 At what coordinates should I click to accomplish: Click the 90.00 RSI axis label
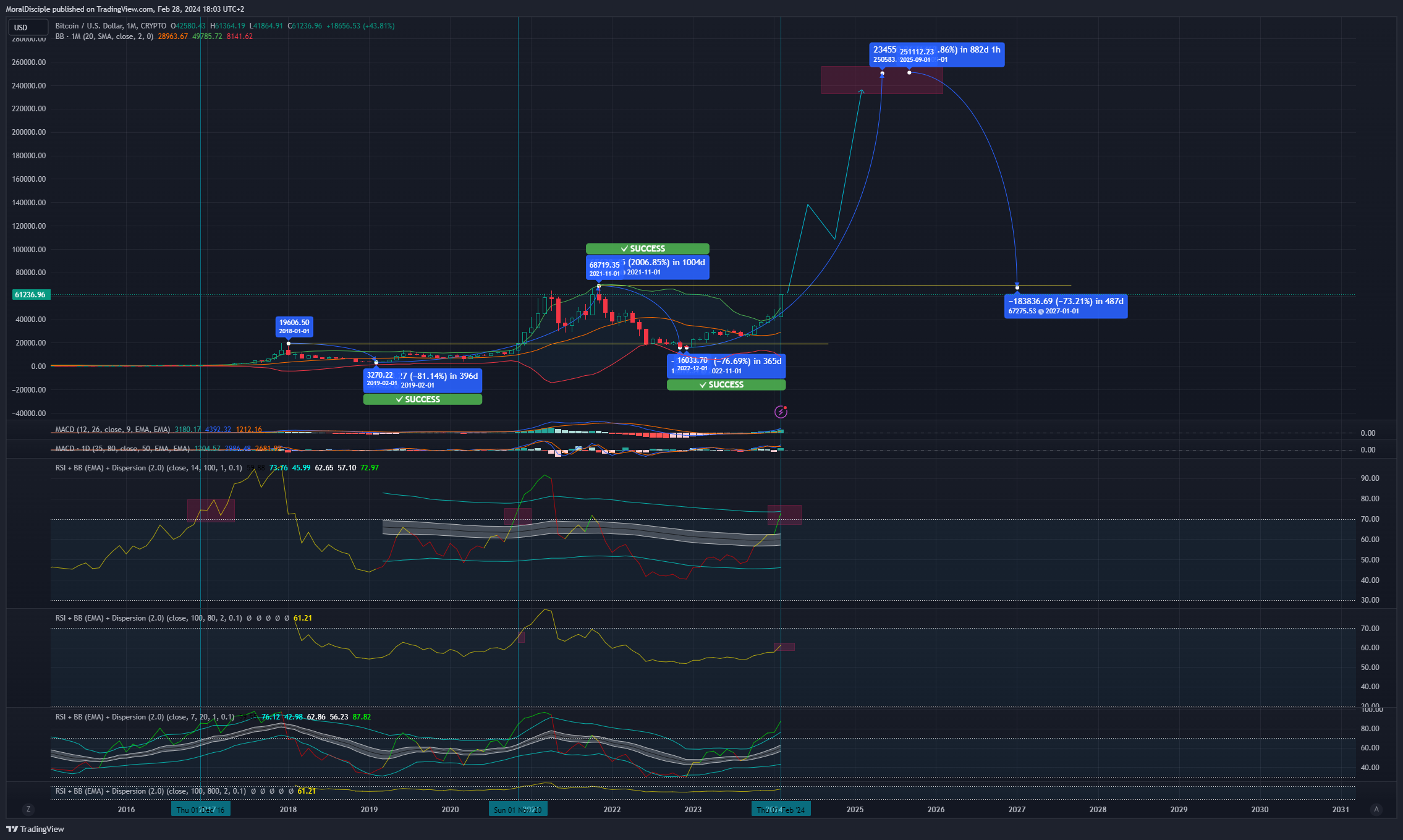point(1370,478)
